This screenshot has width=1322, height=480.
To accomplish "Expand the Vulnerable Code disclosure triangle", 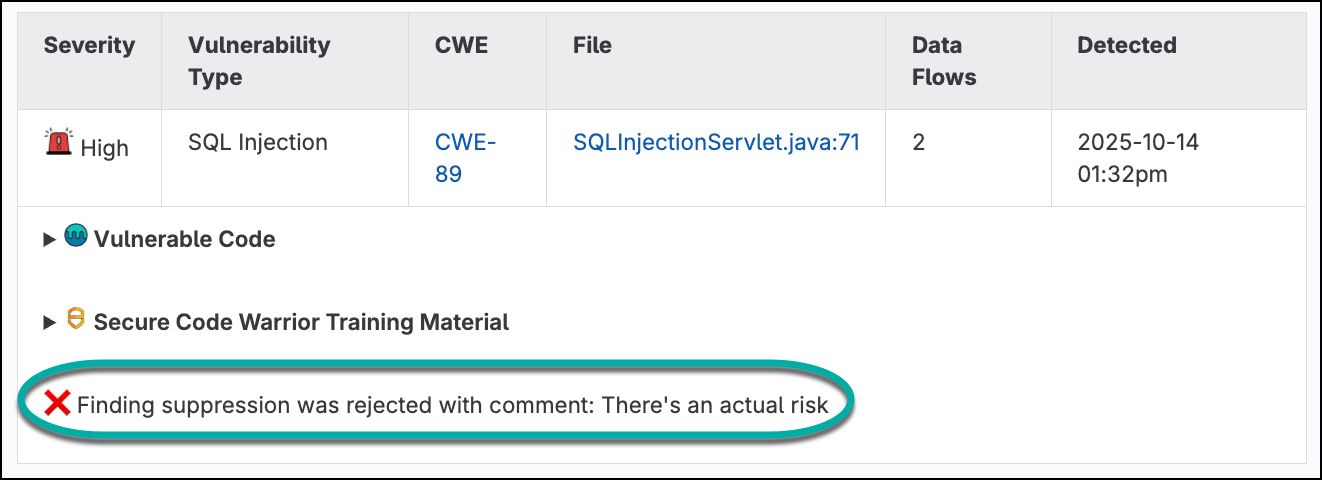I will [x=49, y=240].
